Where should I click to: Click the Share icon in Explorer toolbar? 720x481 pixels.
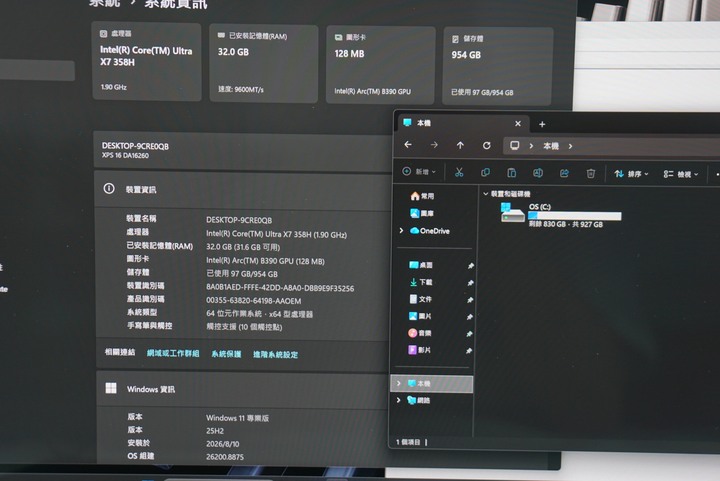coord(564,173)
